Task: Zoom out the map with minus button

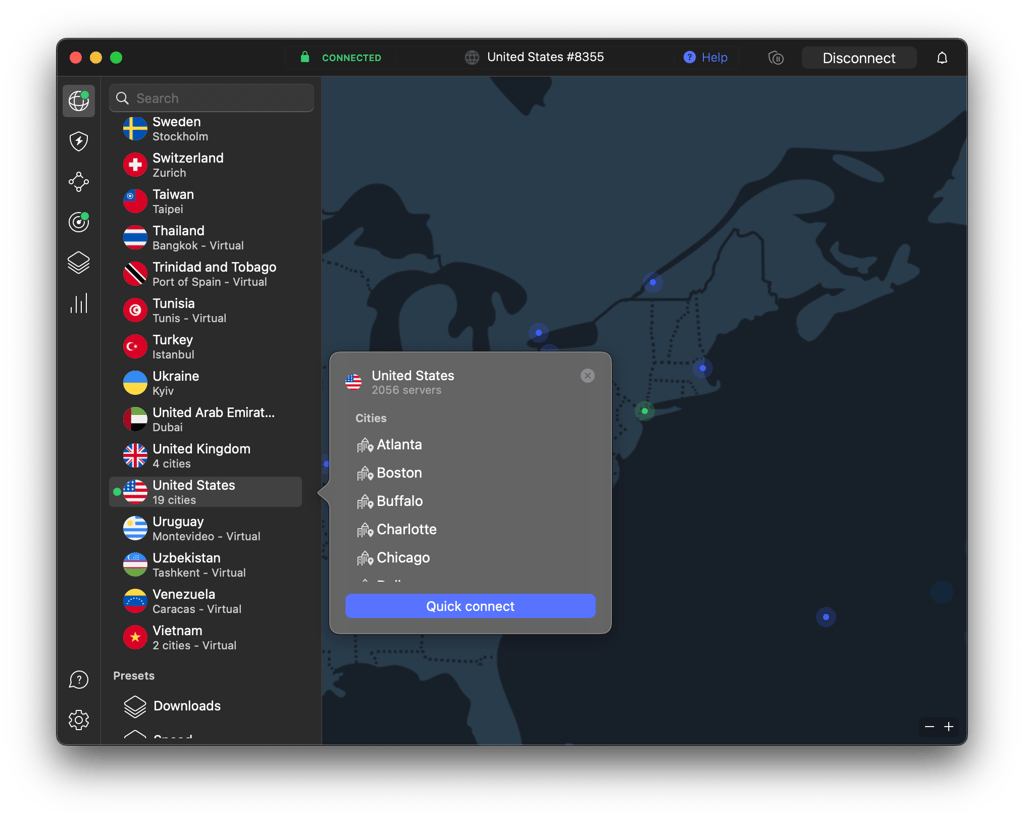Action: tap(929, 727)
